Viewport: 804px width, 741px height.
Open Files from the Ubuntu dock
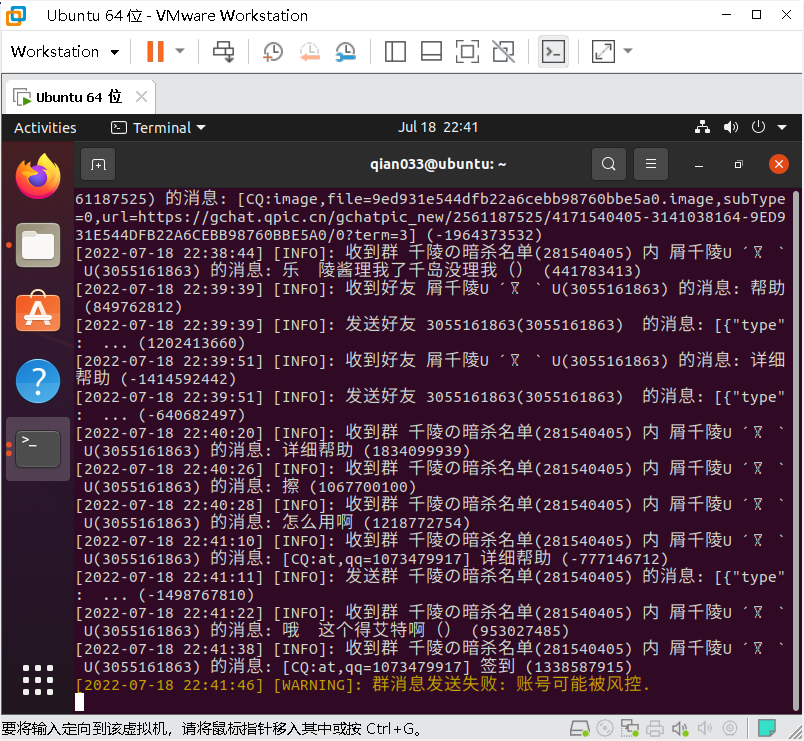tap(38, 245)
